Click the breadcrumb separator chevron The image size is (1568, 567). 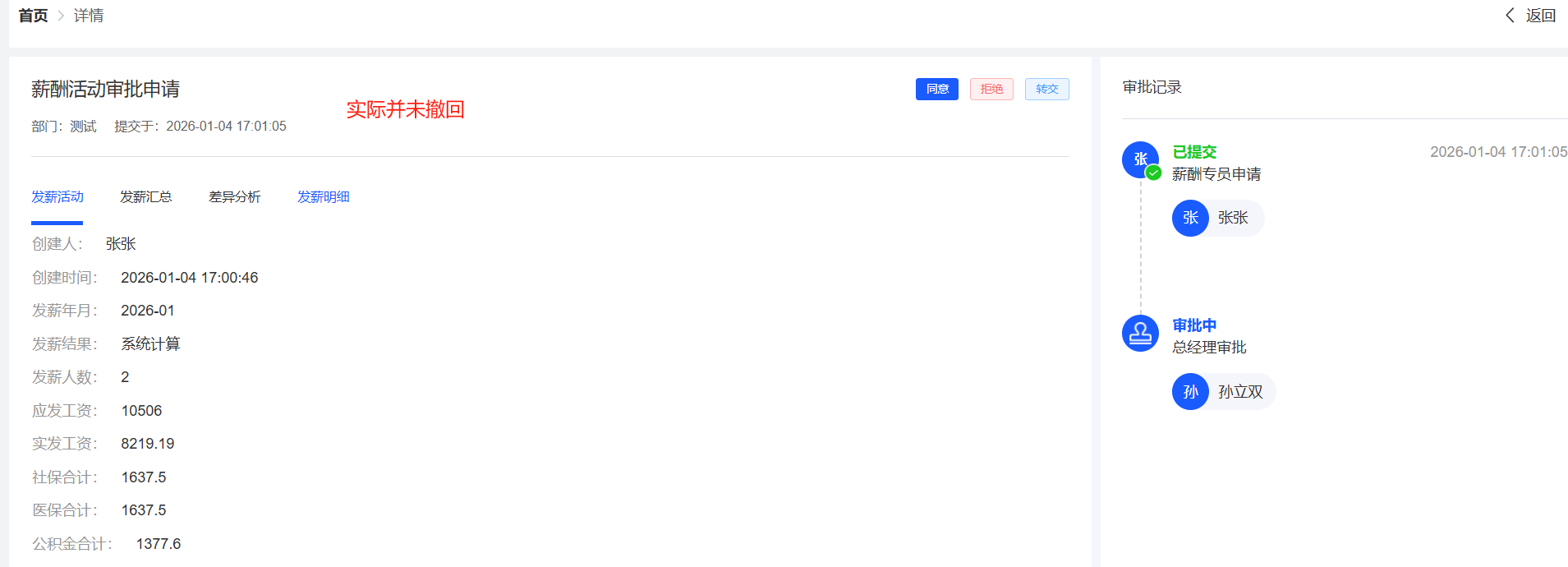coord(61,16)
